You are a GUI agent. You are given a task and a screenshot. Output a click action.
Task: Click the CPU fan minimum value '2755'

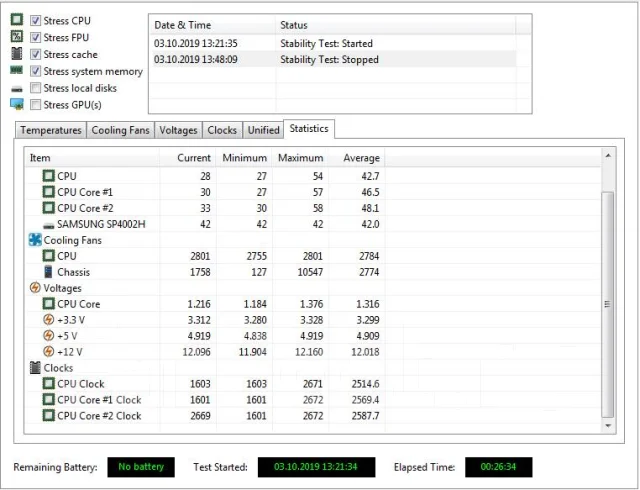click(256, 256)
